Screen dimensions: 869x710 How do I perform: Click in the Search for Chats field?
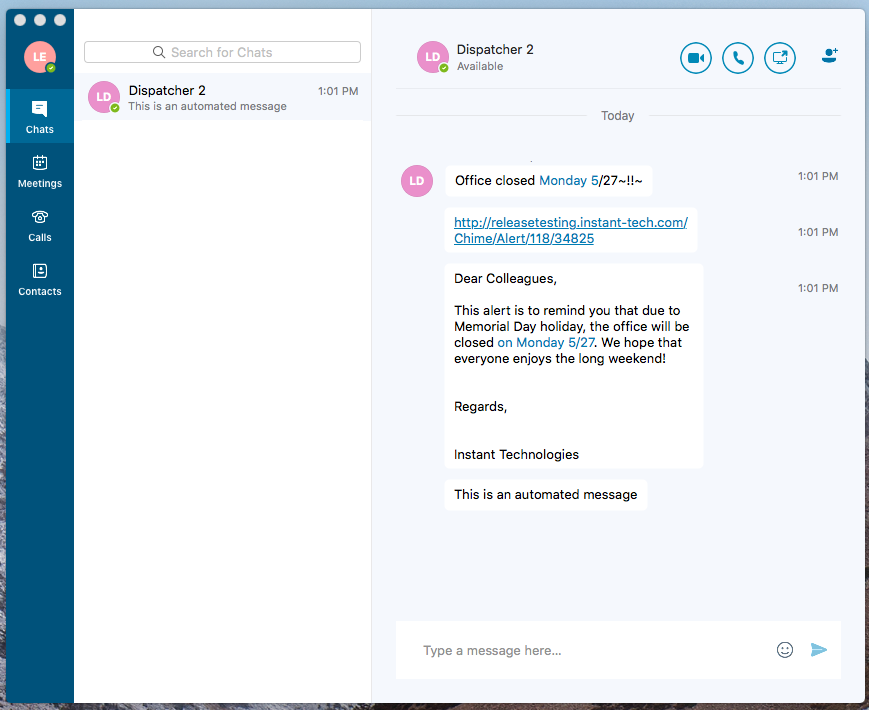point(222,52)
